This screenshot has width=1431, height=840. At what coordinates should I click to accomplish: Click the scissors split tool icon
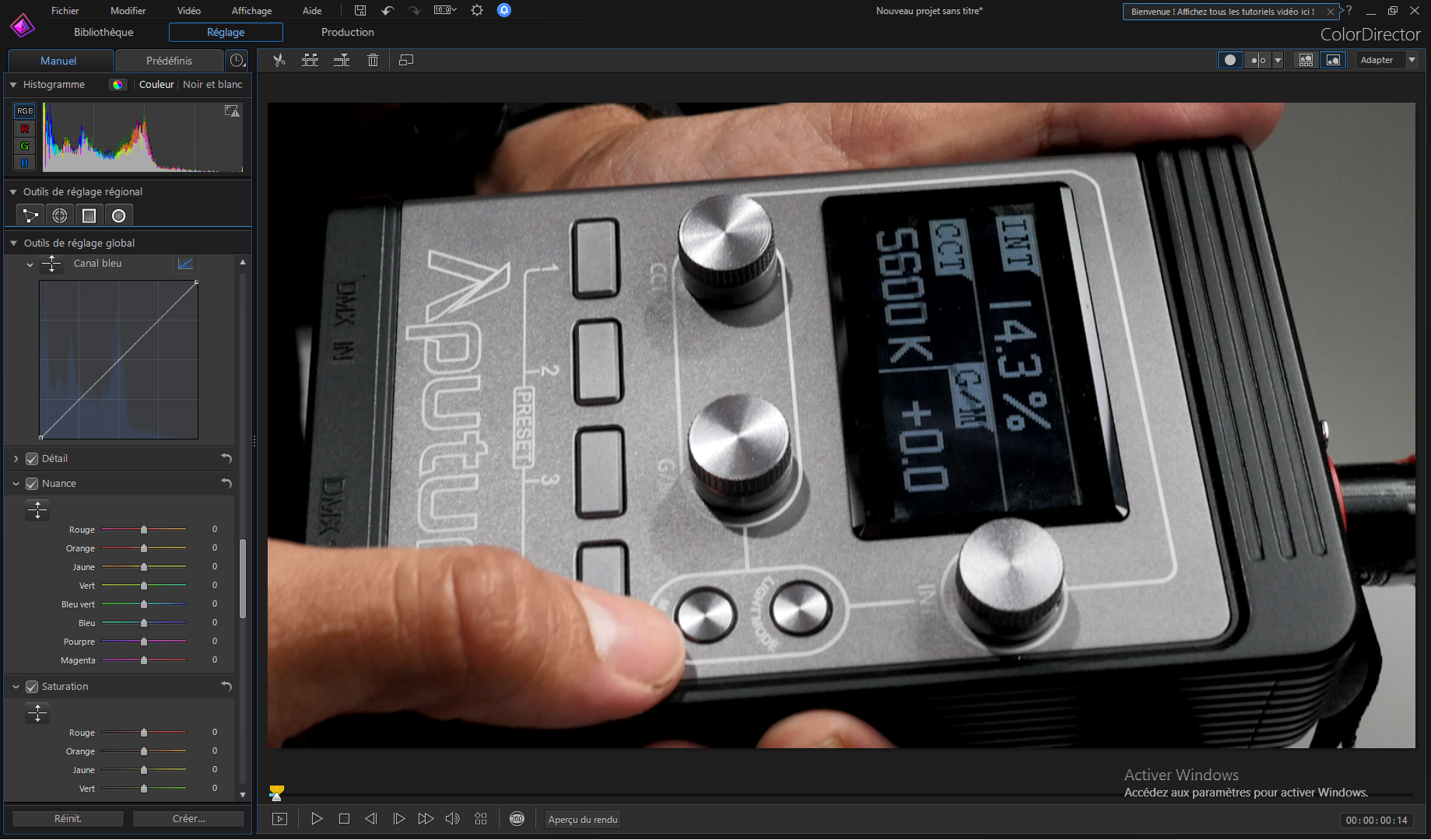[279, 60]
